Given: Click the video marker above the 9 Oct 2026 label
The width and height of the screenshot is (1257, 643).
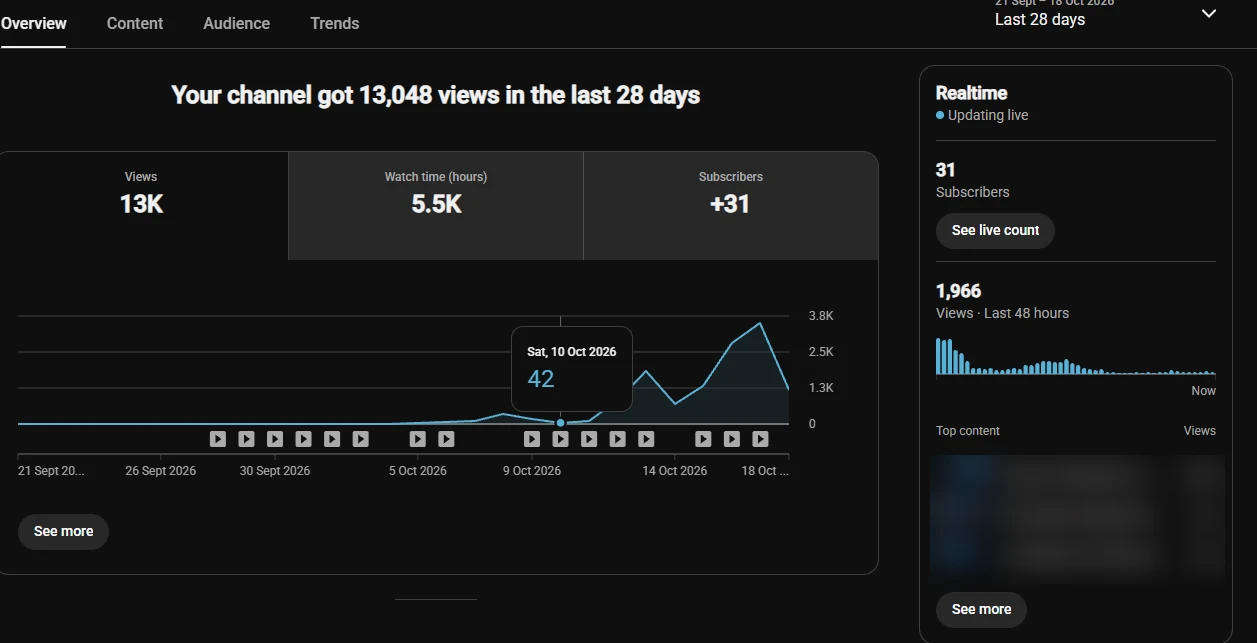Looking at the screenshot, I should pyautogui.click(x=532, y=438).
